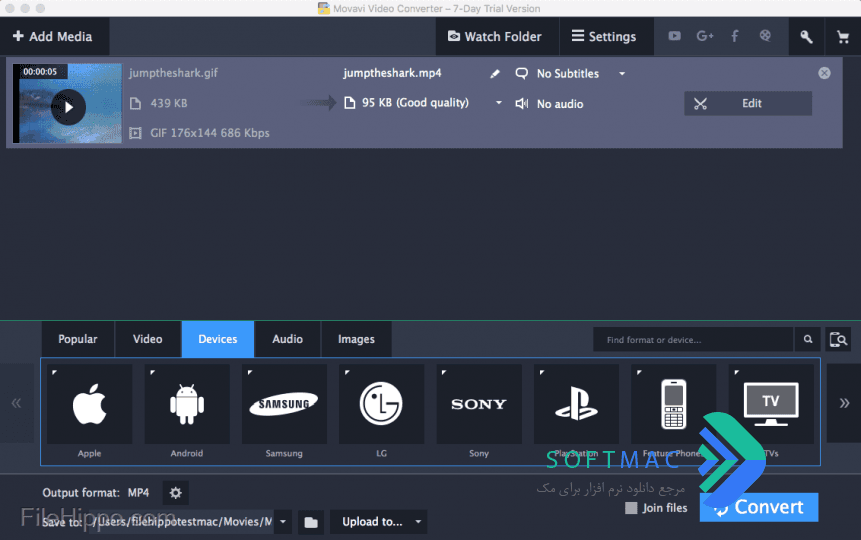Click the Add Media button

pos(53,36)
